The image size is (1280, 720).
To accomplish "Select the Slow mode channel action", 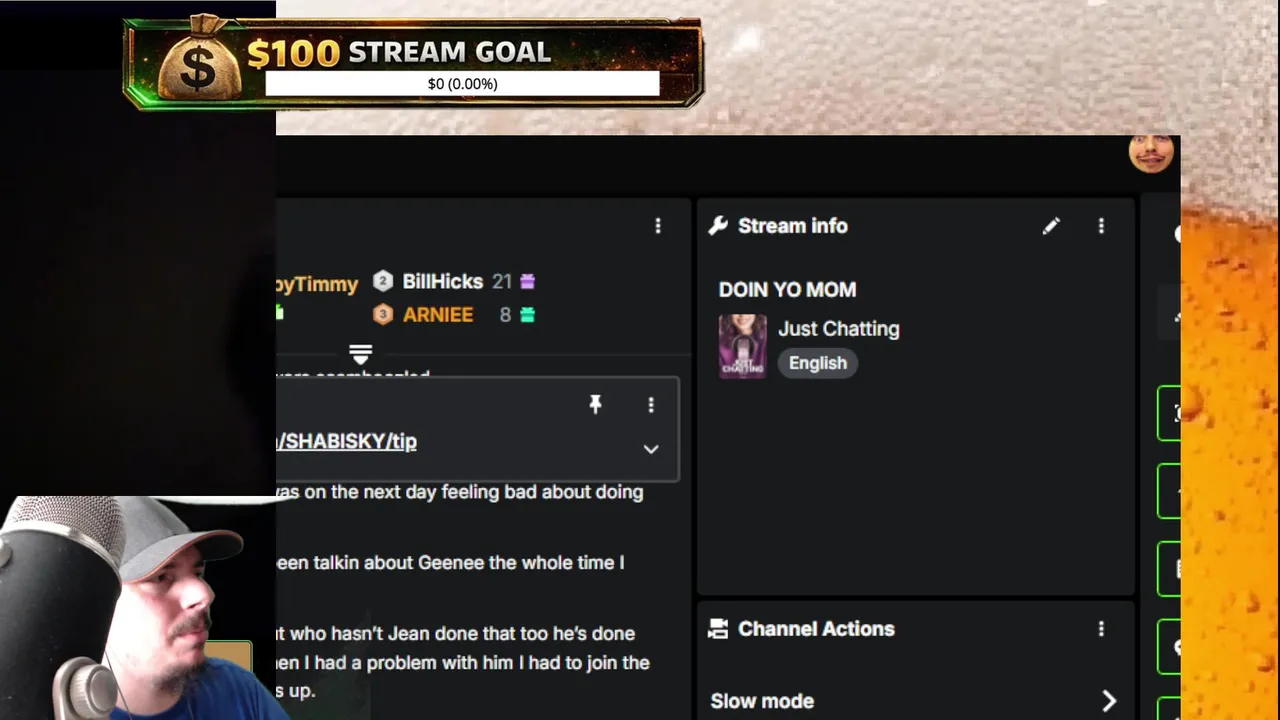I will (914, 701).
